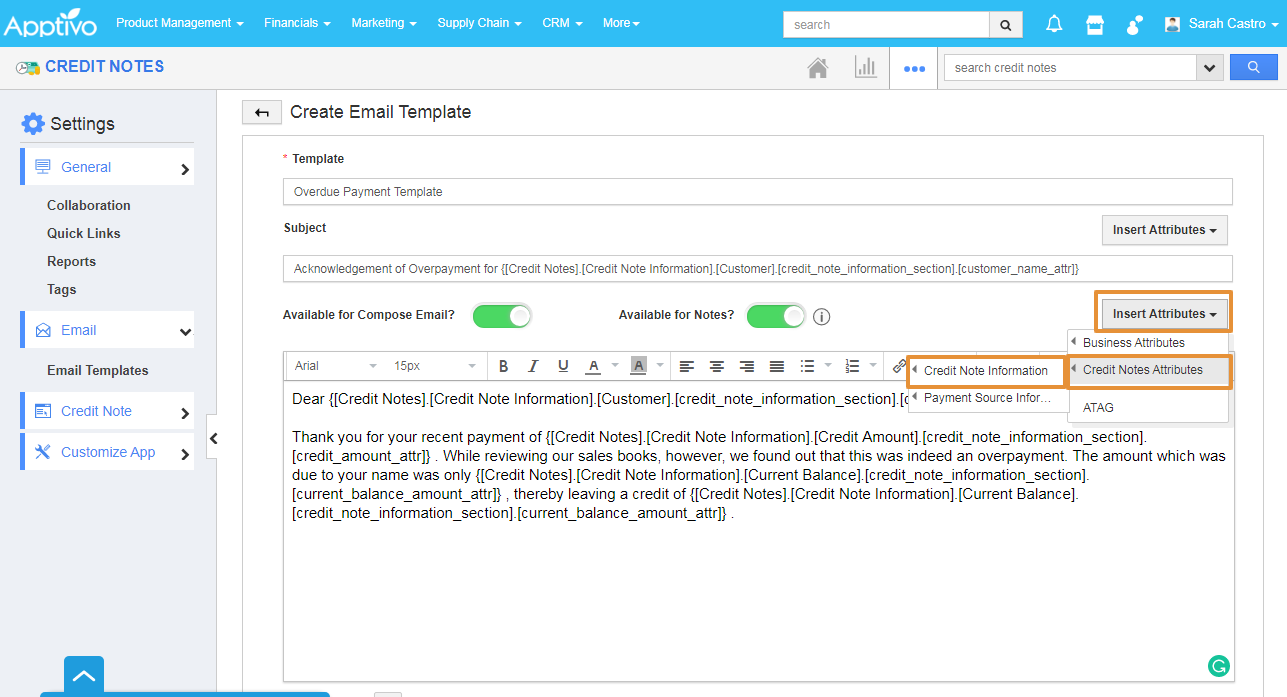Open Reports settings link
1287x697 pixels.
(x=71, y=261)
